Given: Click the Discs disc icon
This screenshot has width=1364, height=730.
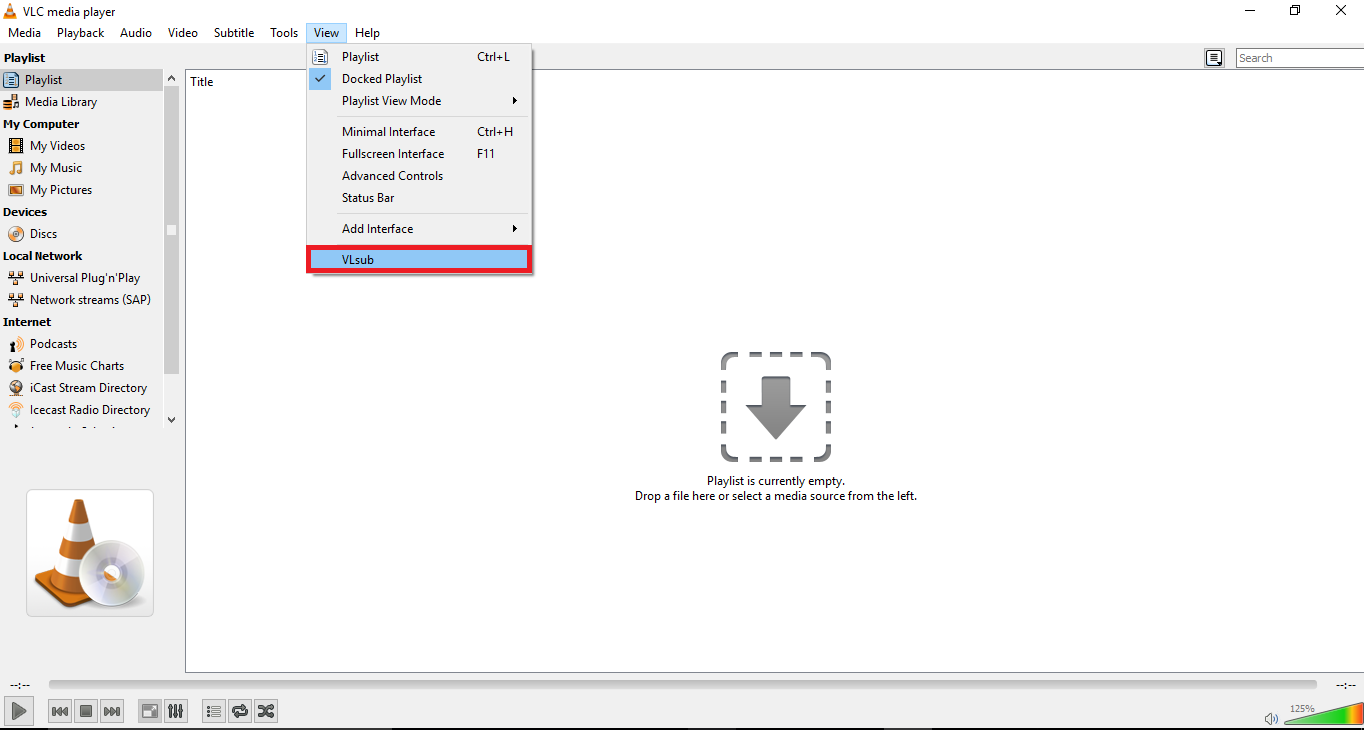Looking at the screenshot, I should click(16, 234).
